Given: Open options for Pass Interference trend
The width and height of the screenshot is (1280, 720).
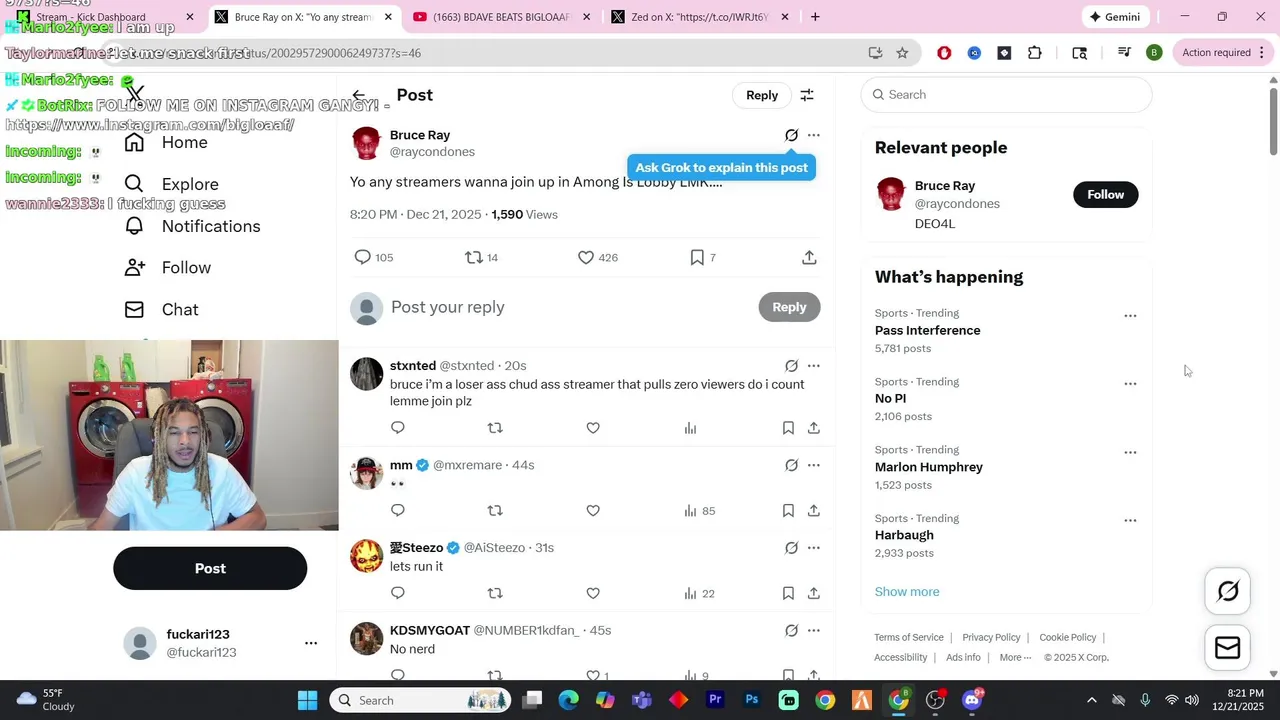Looking at the screenshot, I should (x=1130, y=316).
